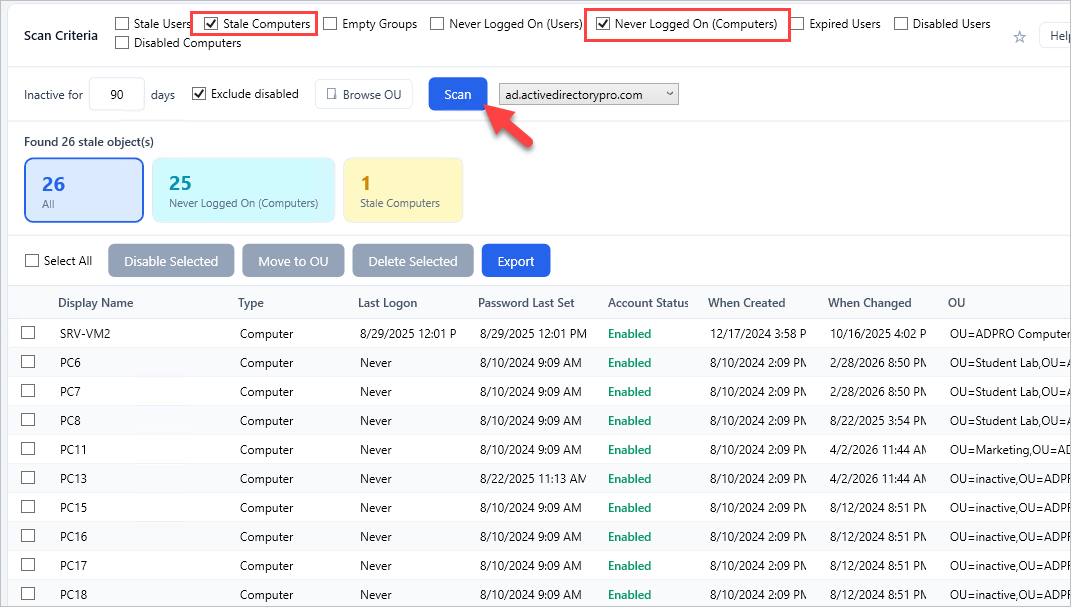
Task: Uncheck the Stale Computers checkbox
Action: pos(211,24)
